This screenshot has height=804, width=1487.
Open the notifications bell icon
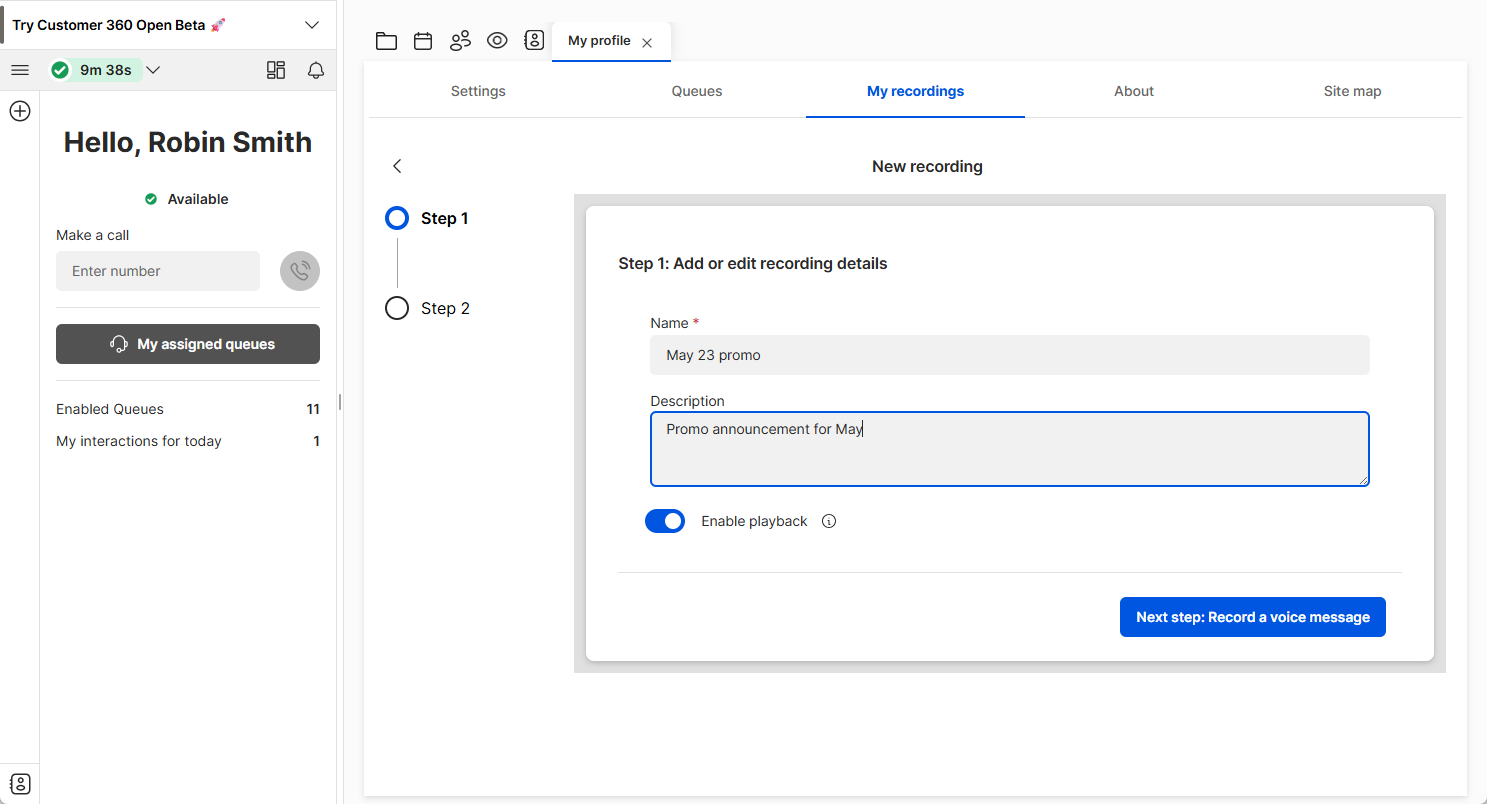point(316,70)
